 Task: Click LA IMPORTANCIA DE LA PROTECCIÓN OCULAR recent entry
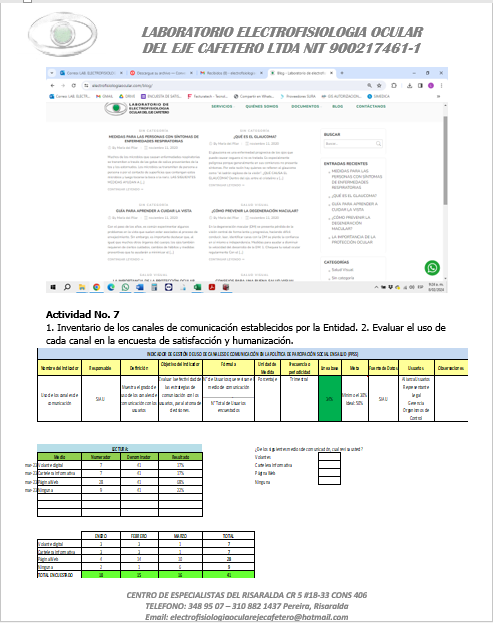[x=354, y=240]
